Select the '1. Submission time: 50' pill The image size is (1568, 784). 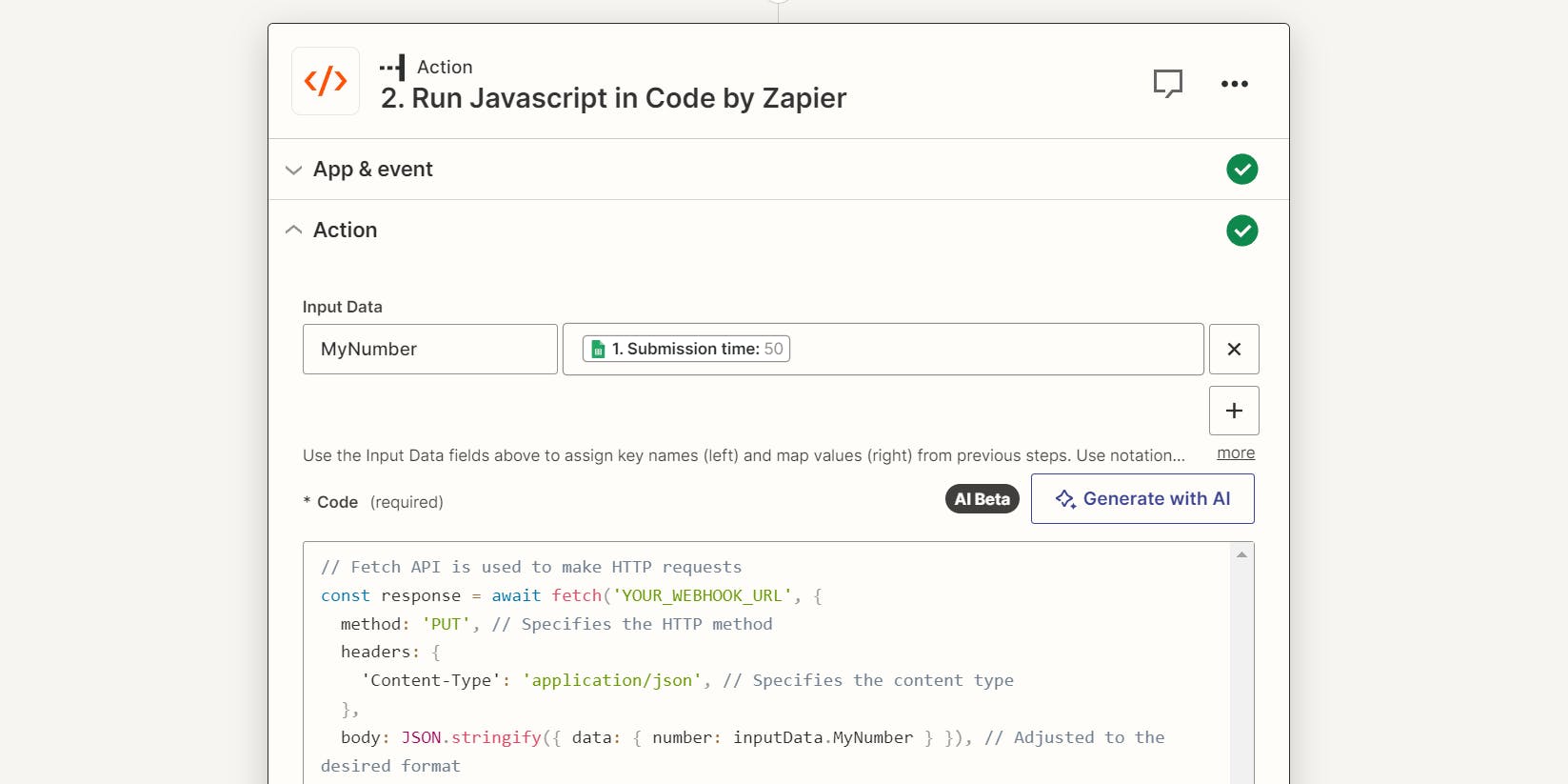(686, 349)
